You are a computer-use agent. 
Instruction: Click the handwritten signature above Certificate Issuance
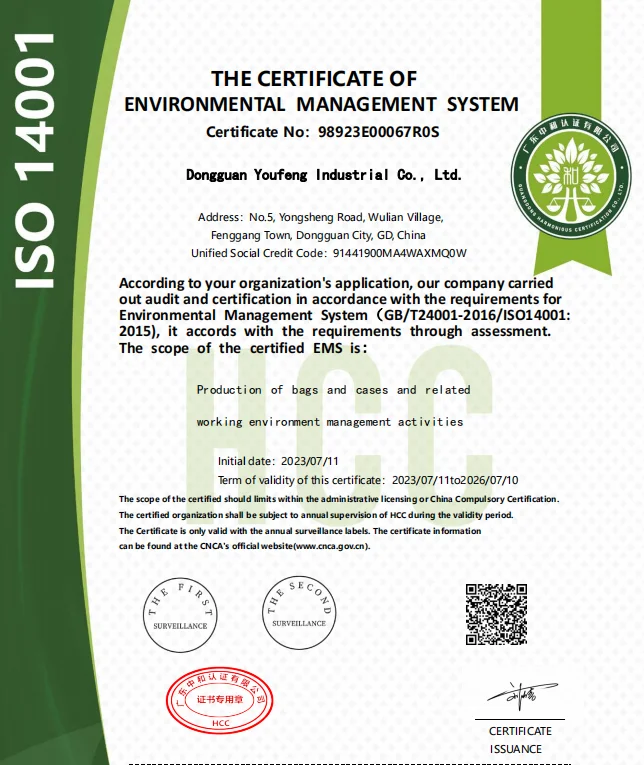521,696
